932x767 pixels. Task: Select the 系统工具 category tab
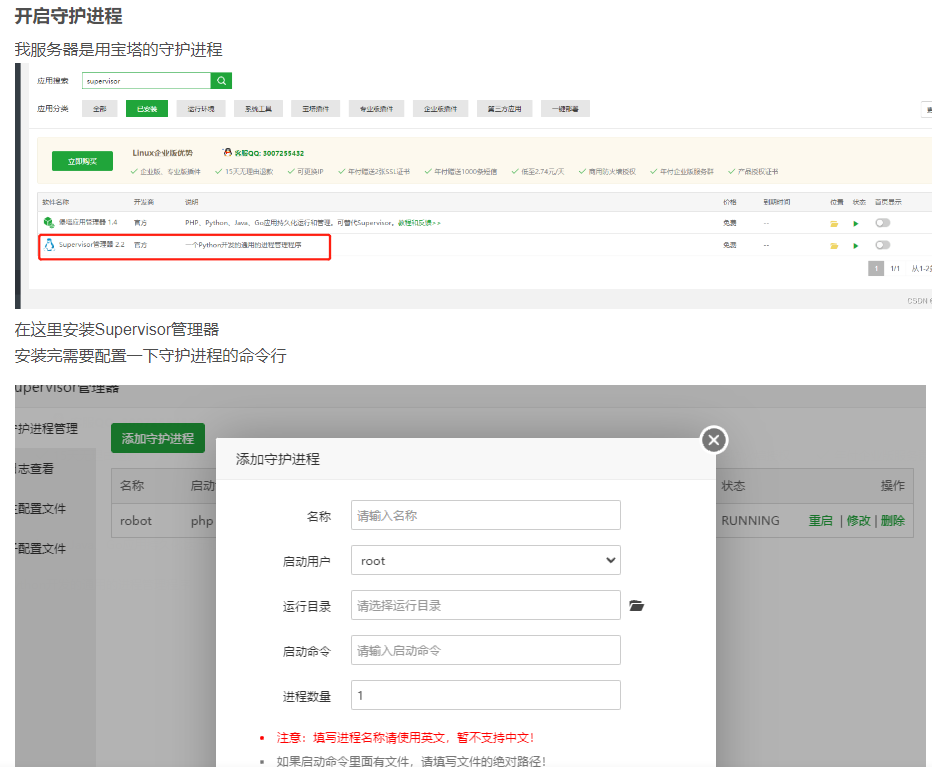point(258,109)
